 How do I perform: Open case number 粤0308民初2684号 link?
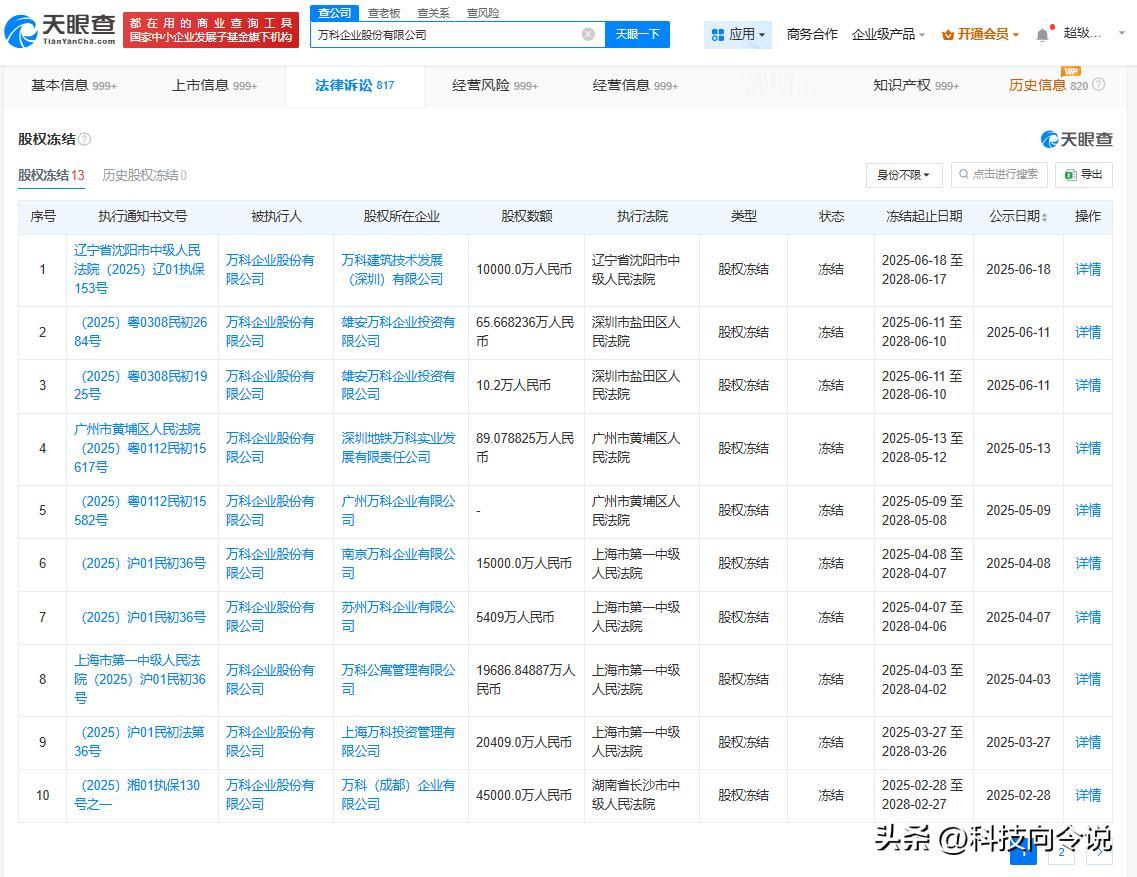pyautogui.click(x=141, y=332)
